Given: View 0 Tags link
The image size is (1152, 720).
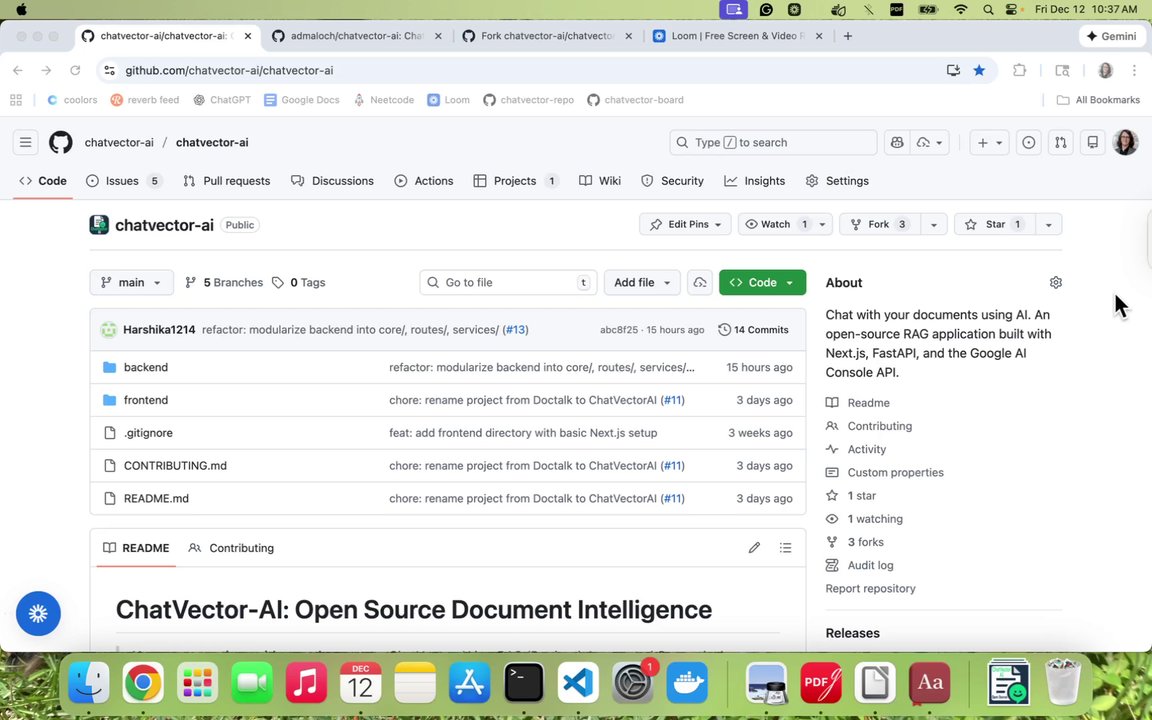Looking at the screenshot, I should tap(298, 283).
